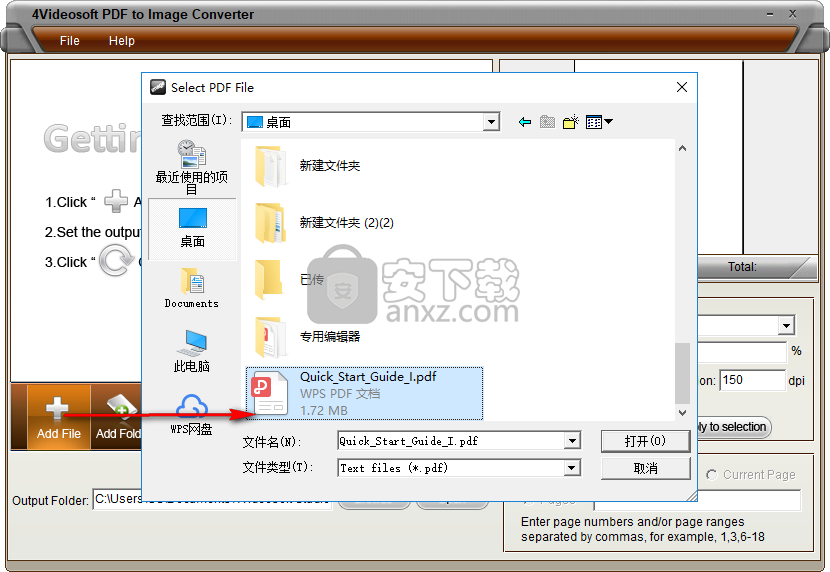Open Documents in places sidebar
The image size is (830, 572).
(x=192, y=289)
